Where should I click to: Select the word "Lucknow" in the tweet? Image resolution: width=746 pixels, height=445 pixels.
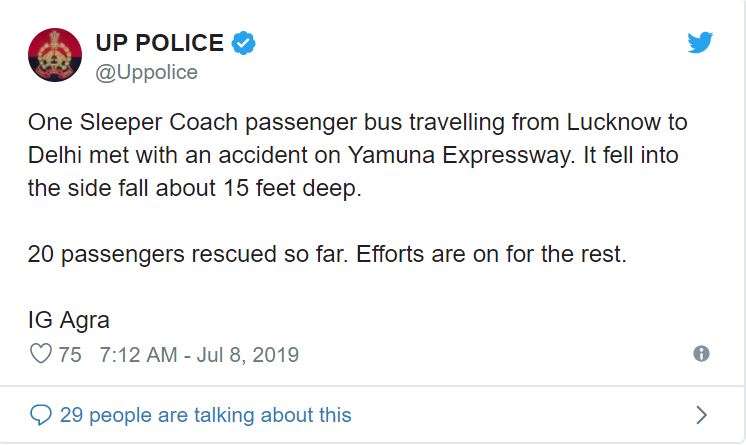(613, 122)
